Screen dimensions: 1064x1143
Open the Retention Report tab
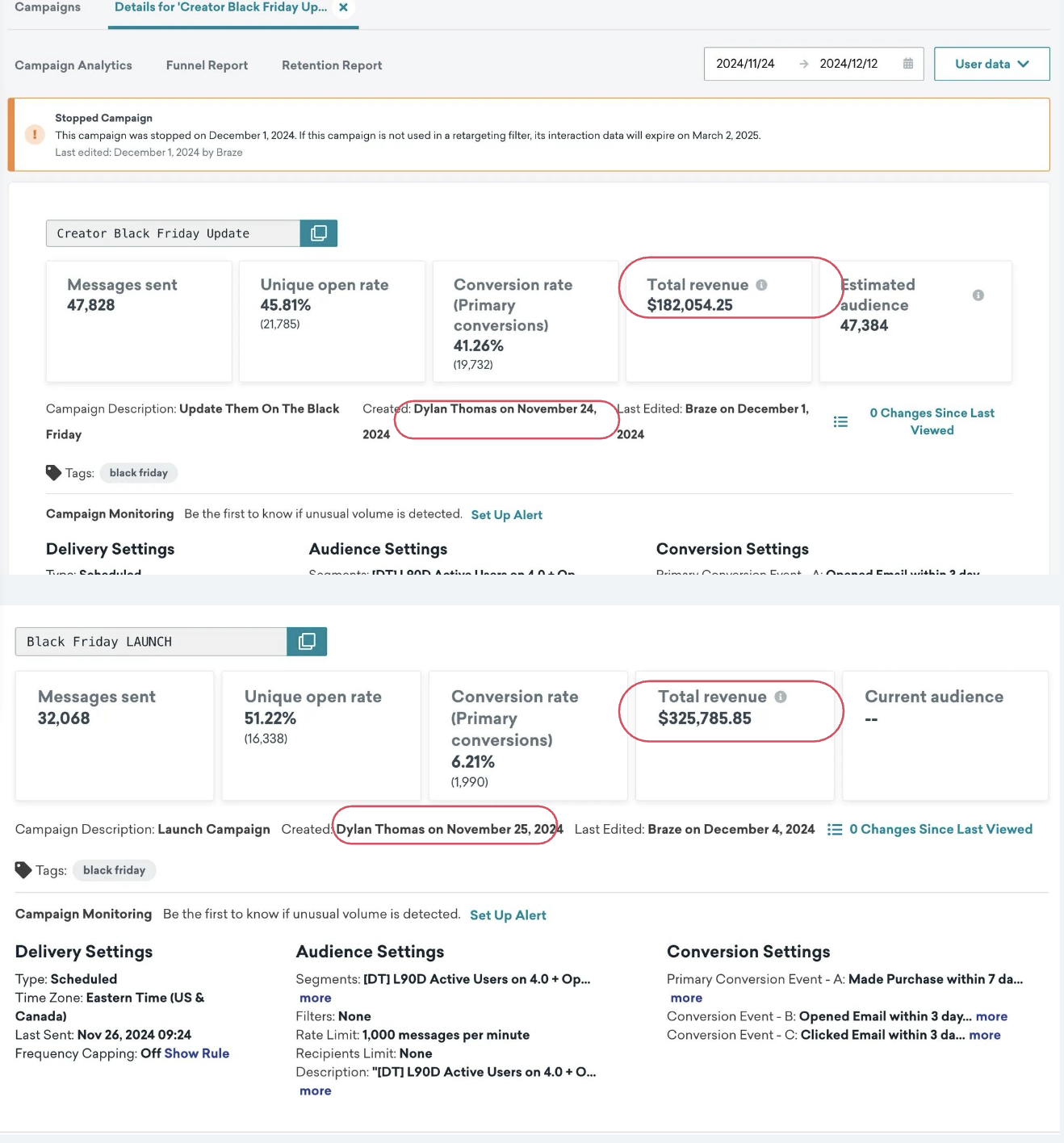[332, 65]
